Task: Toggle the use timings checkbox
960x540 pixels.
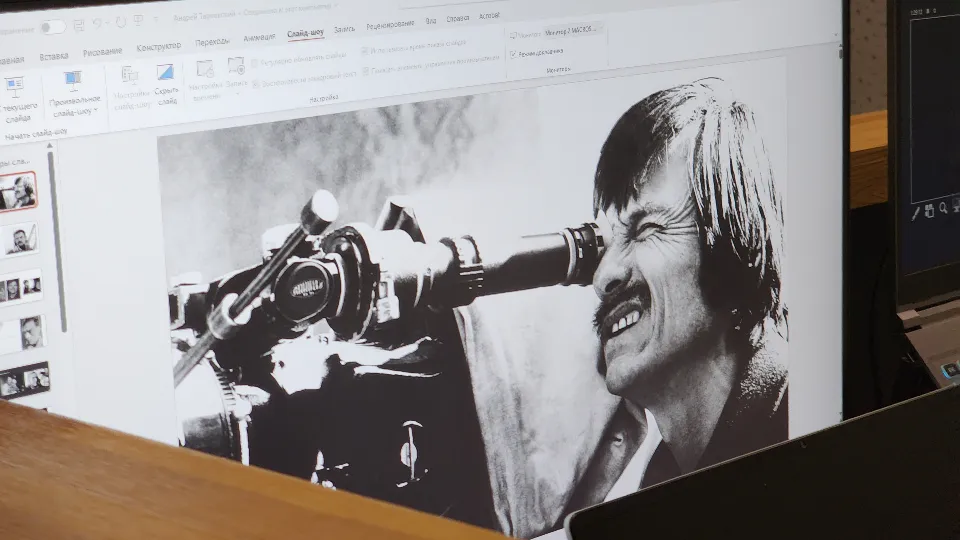Action: [x=364, y=50]
